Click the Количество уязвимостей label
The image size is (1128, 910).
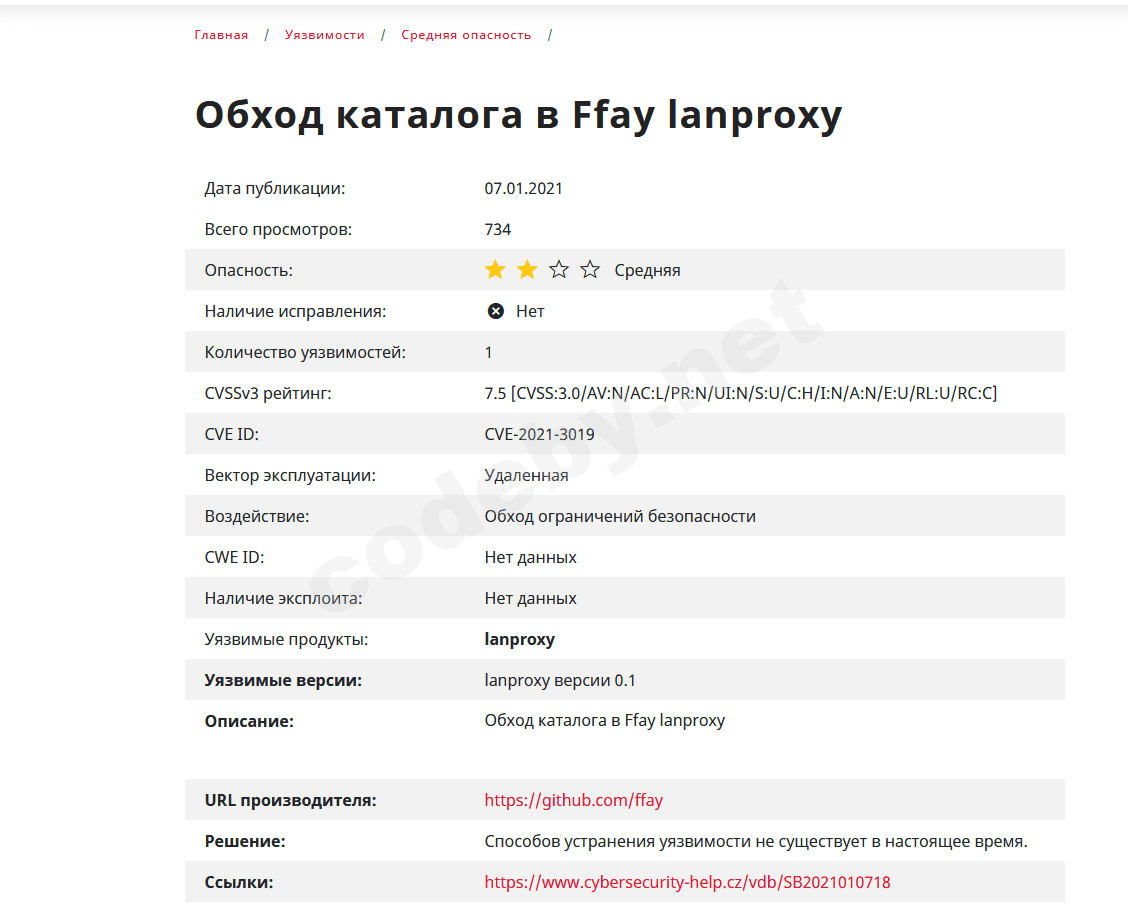pyautogui.click(x=305, y=352)
